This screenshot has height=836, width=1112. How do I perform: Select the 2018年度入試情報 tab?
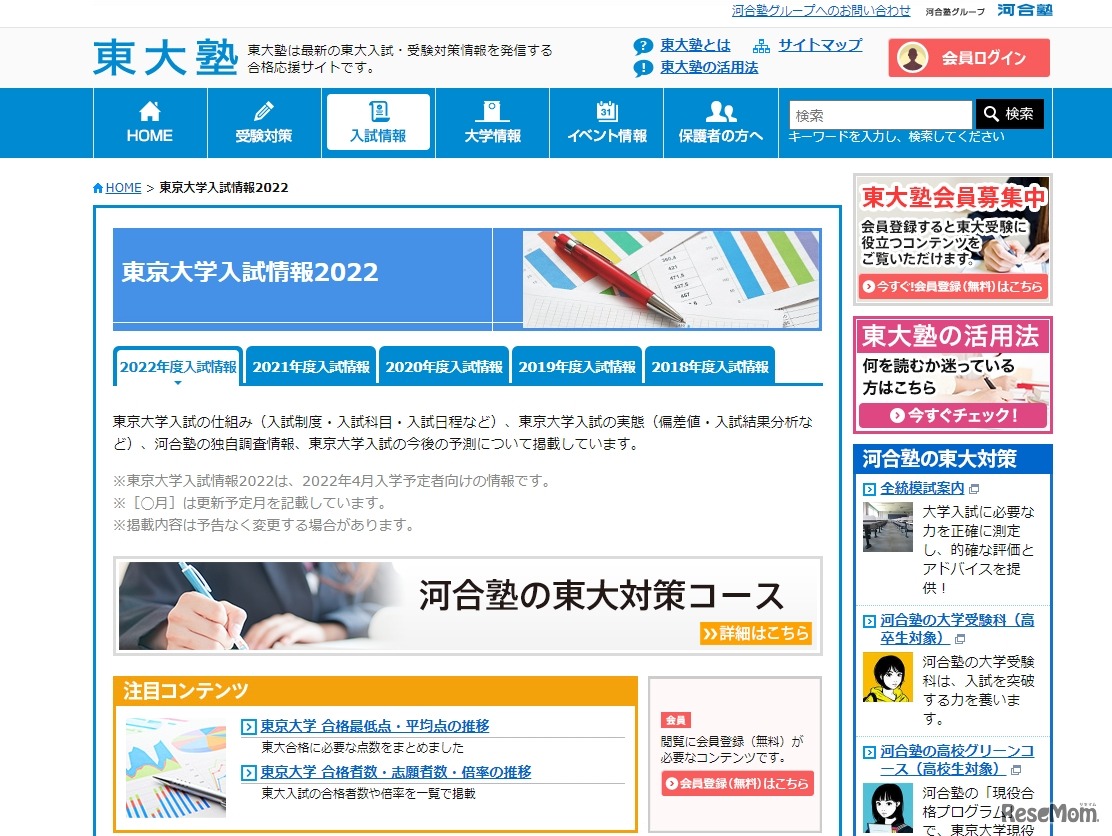711,366
